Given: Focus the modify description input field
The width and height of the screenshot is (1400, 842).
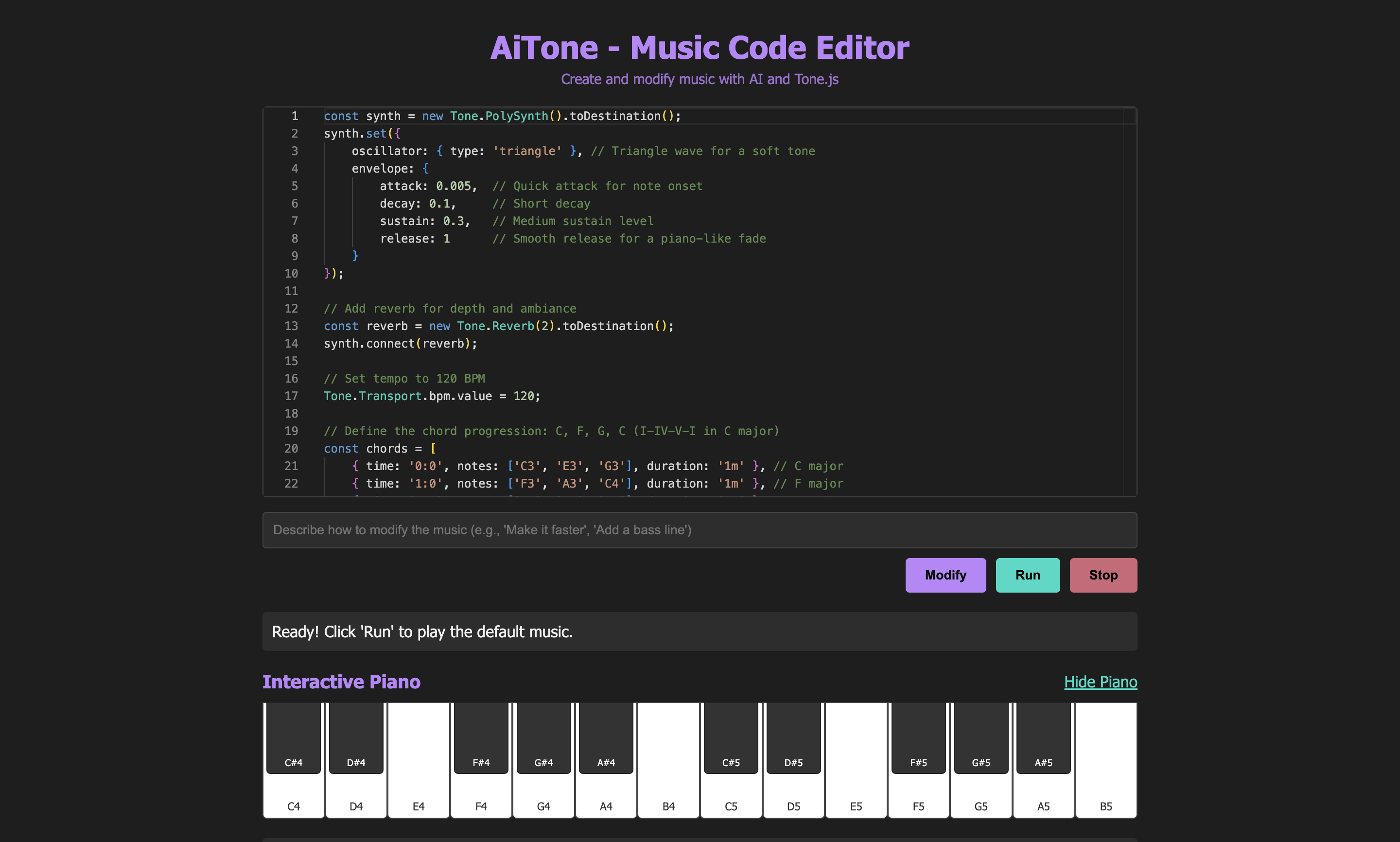Looking at the screenshot, I should pos(700,530).
